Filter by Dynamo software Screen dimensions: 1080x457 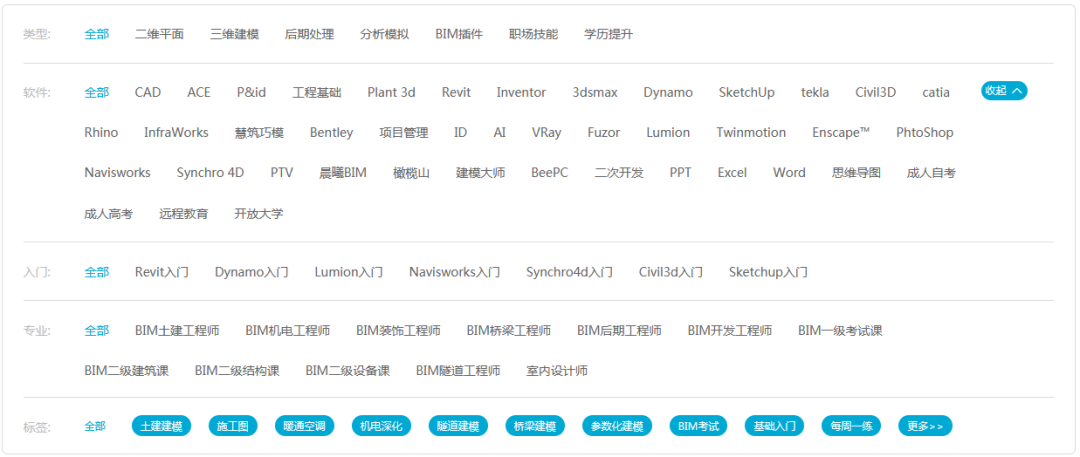(x=668, y=92)
